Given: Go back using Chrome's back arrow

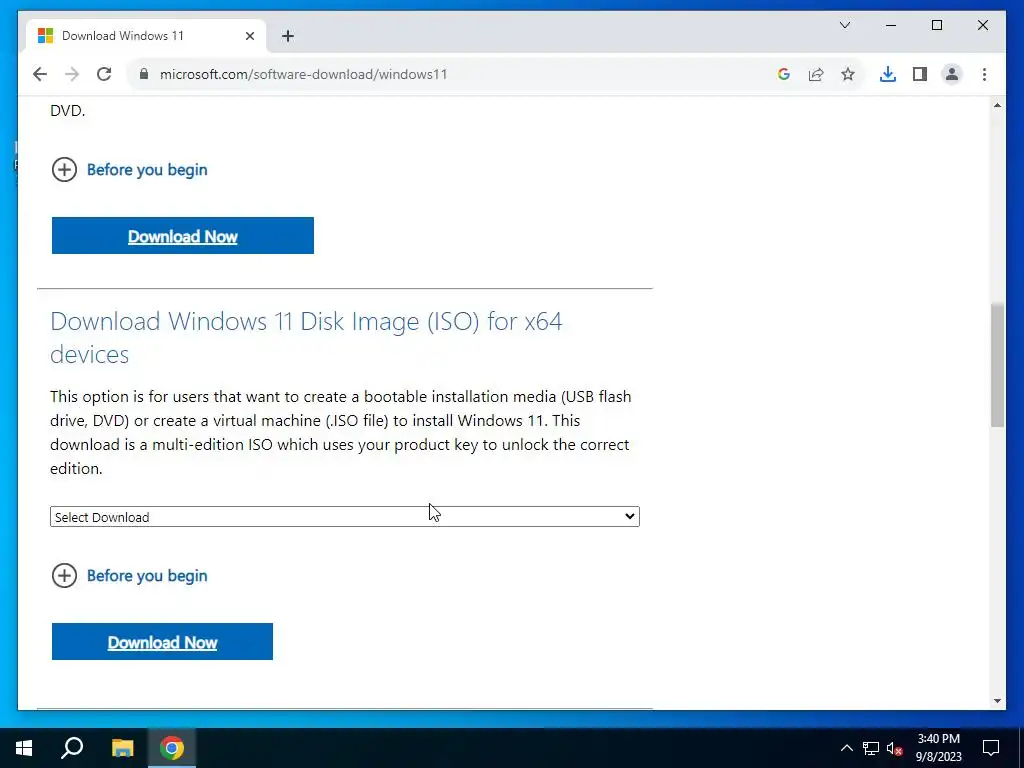Looking at the screenshot, I should click(40, 74).
